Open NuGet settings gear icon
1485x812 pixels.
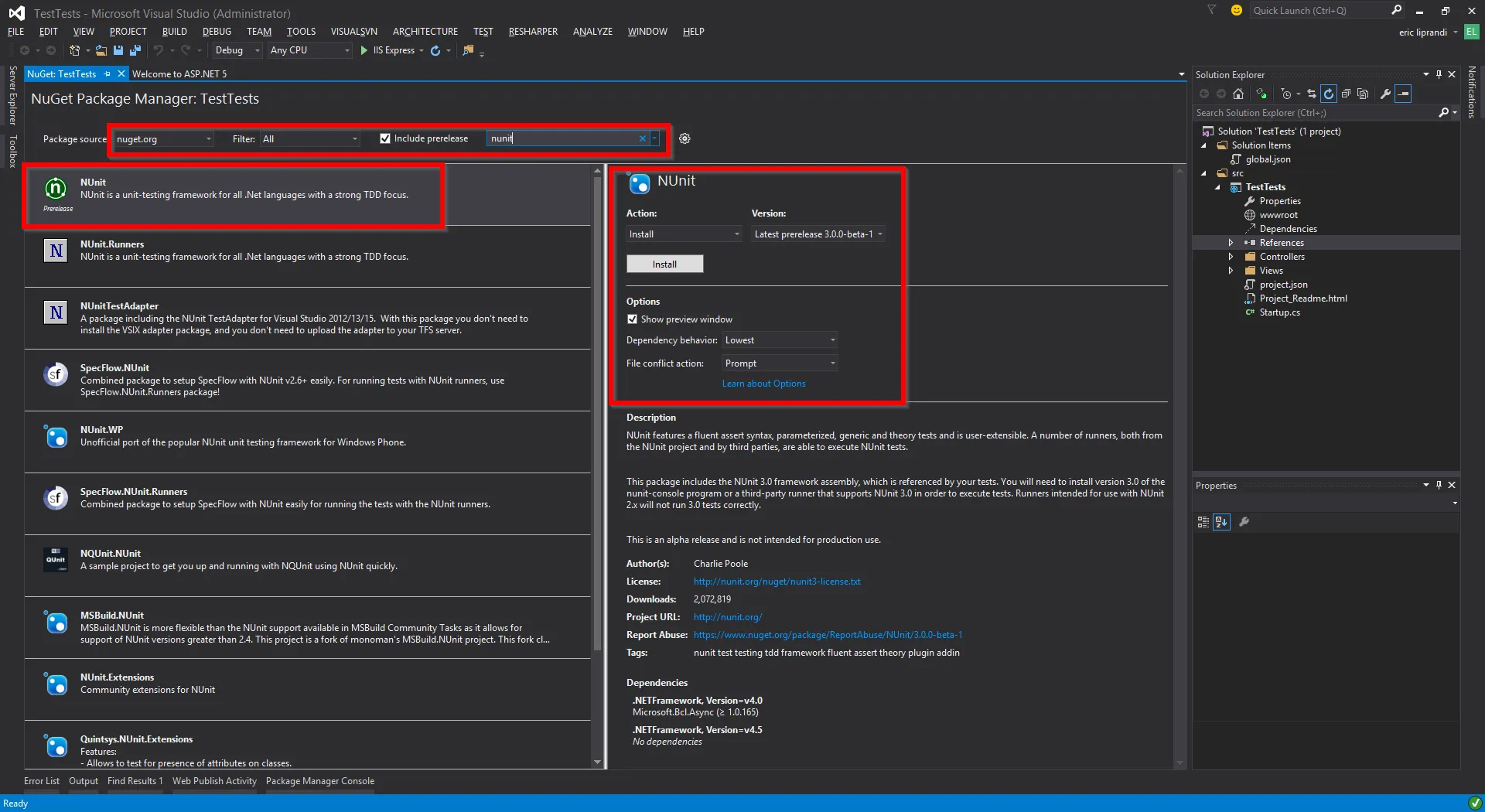[x=684, y=138]
